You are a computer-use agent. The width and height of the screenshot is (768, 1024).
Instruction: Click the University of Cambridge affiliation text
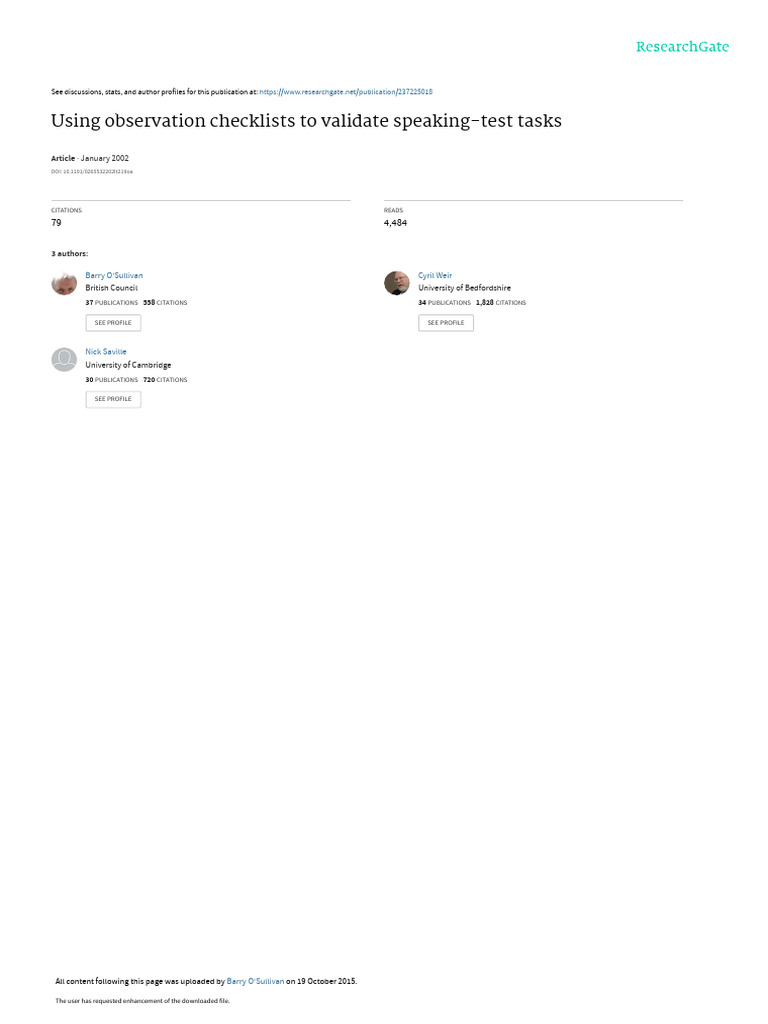click(x=128, y=365)
